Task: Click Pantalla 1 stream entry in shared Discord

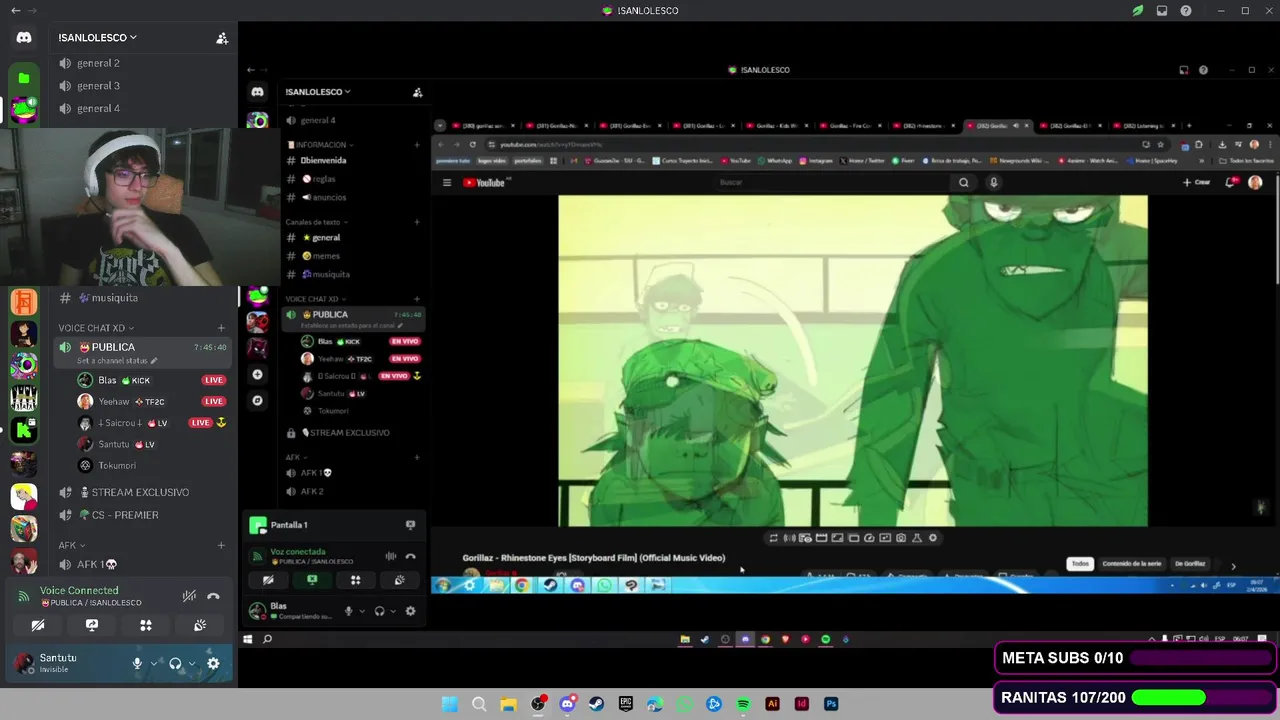Action: tap(332, 525)
